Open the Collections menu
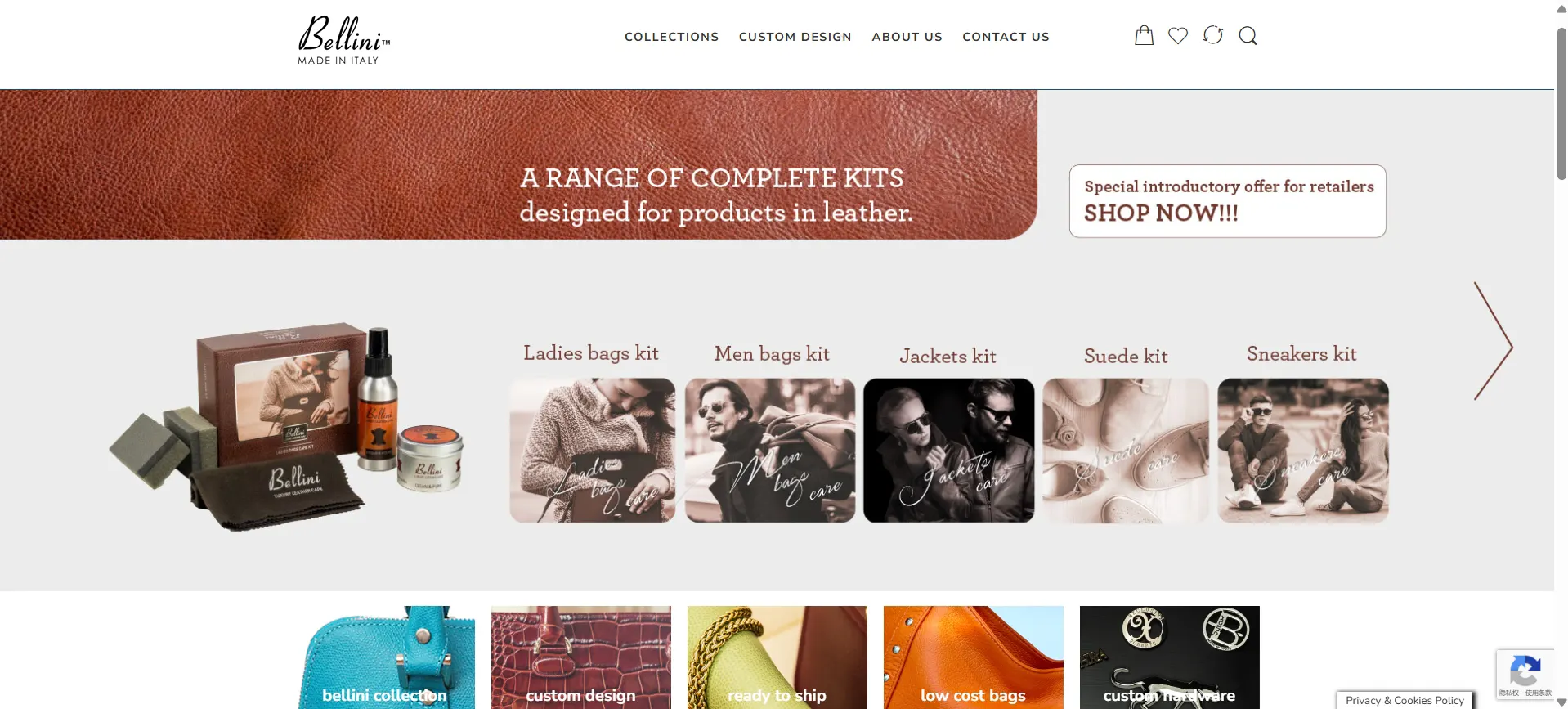The height and width of the screenshot is (709, 1568). 671,37
